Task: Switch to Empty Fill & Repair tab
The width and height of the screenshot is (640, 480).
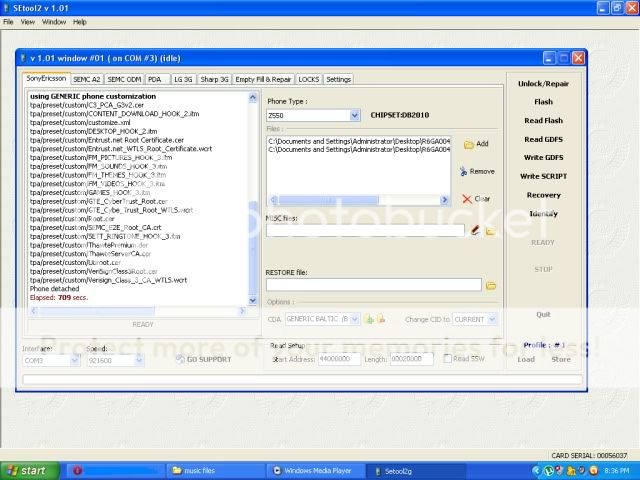Action: point(263,79)
